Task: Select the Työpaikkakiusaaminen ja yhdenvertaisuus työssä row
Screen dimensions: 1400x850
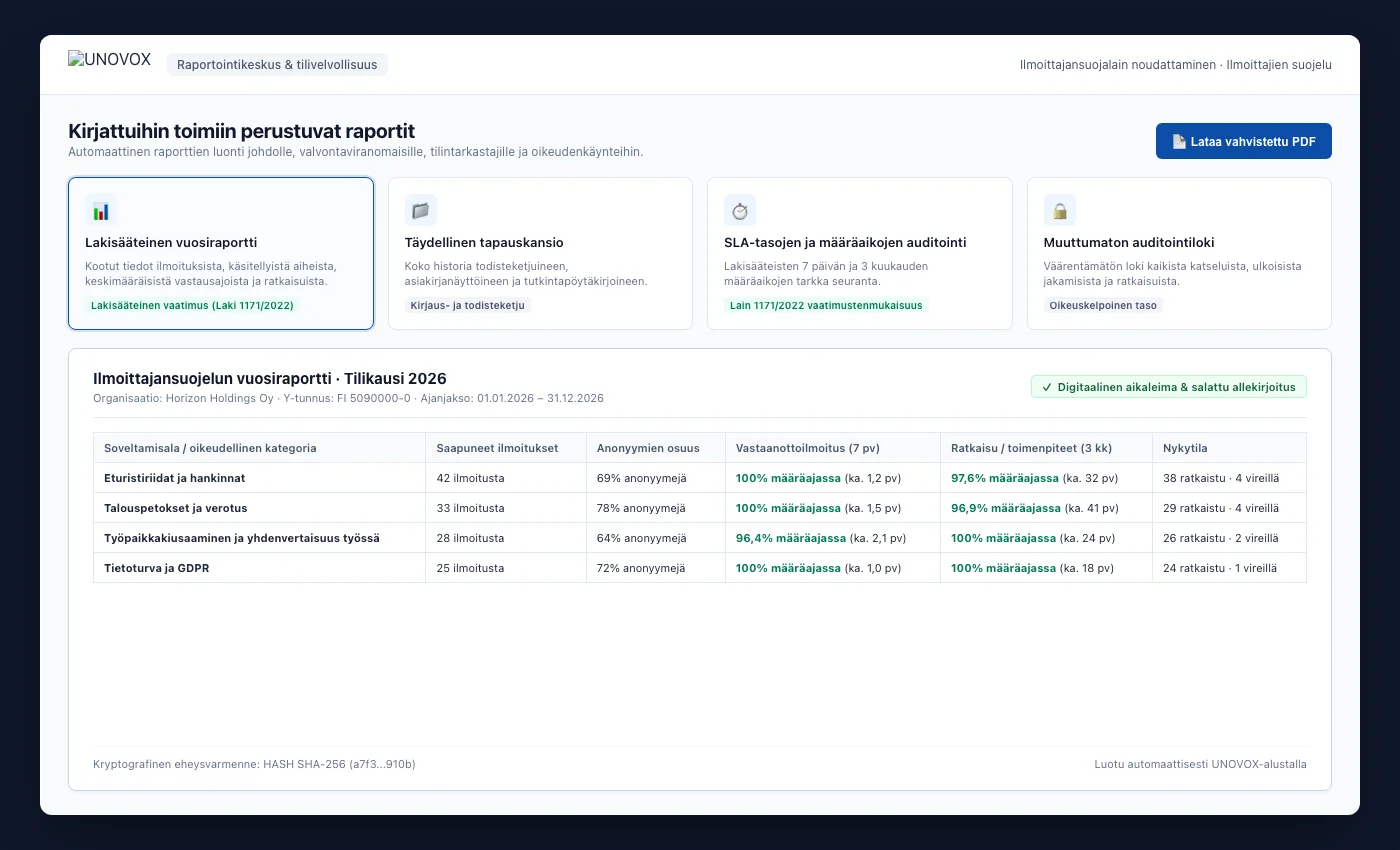Action: [700, 538]
